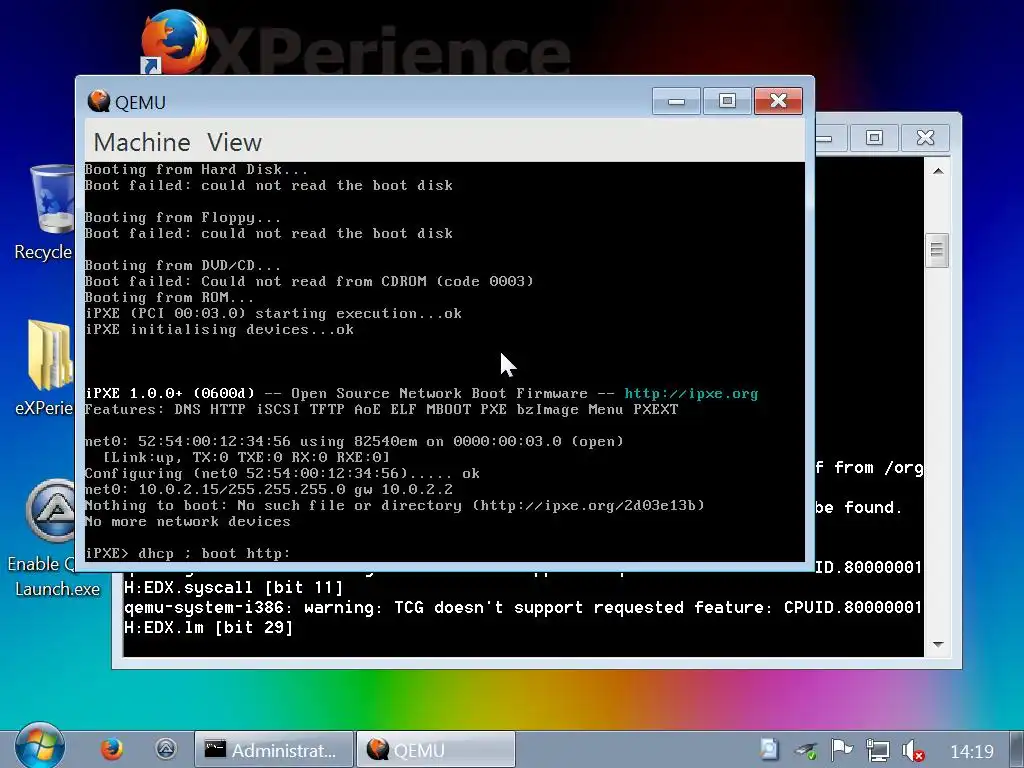Viewport: 1024px width, 768px height.
Task: Maximize the background console window
Action: [x=874, y=138]
